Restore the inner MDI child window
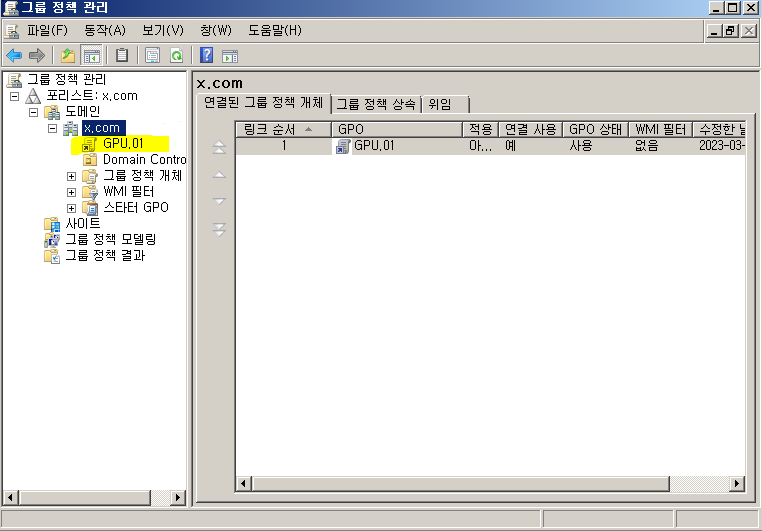Viewport: 762px width, 531px height. (x=730, y=31)
